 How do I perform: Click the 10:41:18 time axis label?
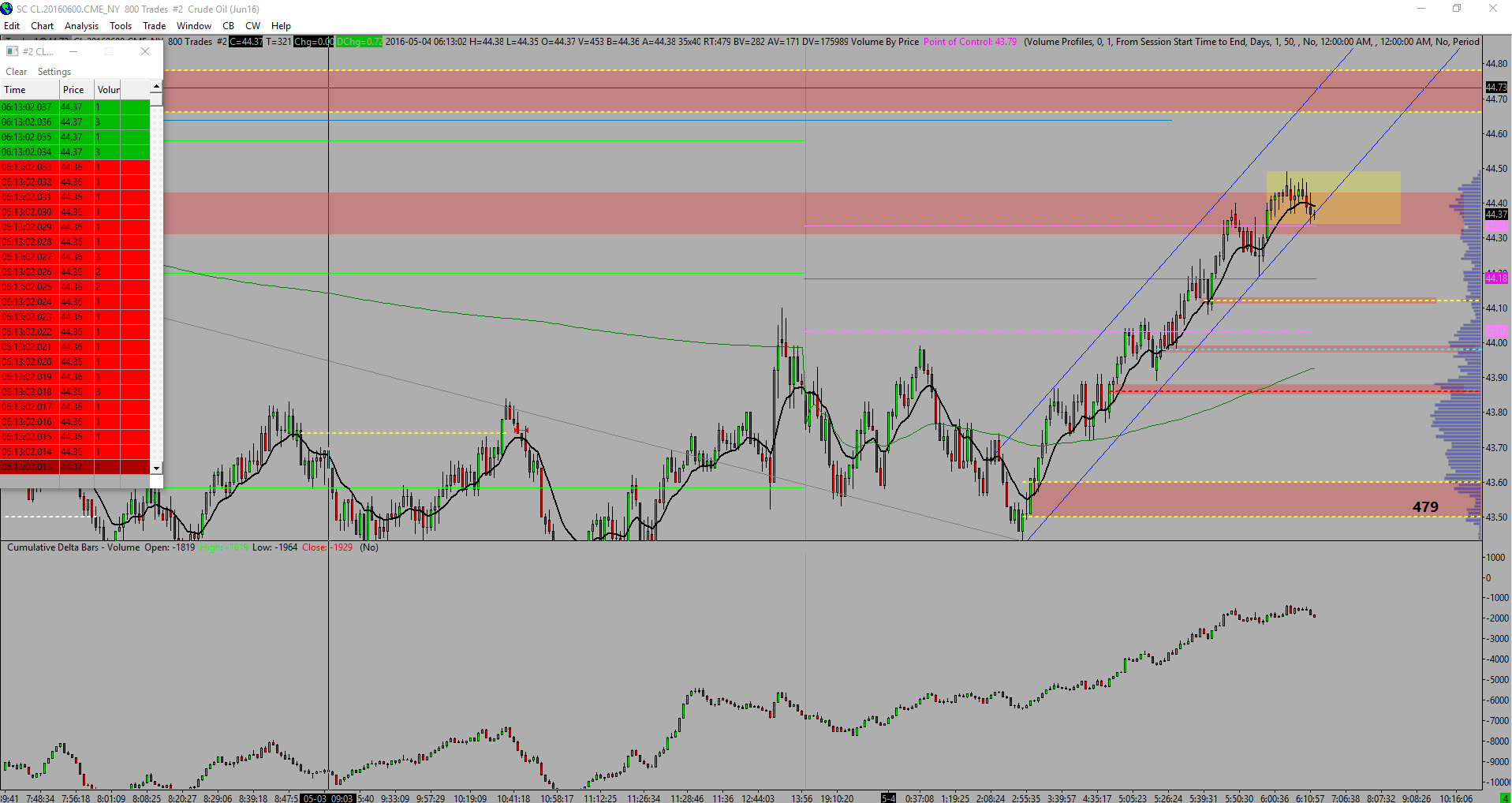click(513, 798)
